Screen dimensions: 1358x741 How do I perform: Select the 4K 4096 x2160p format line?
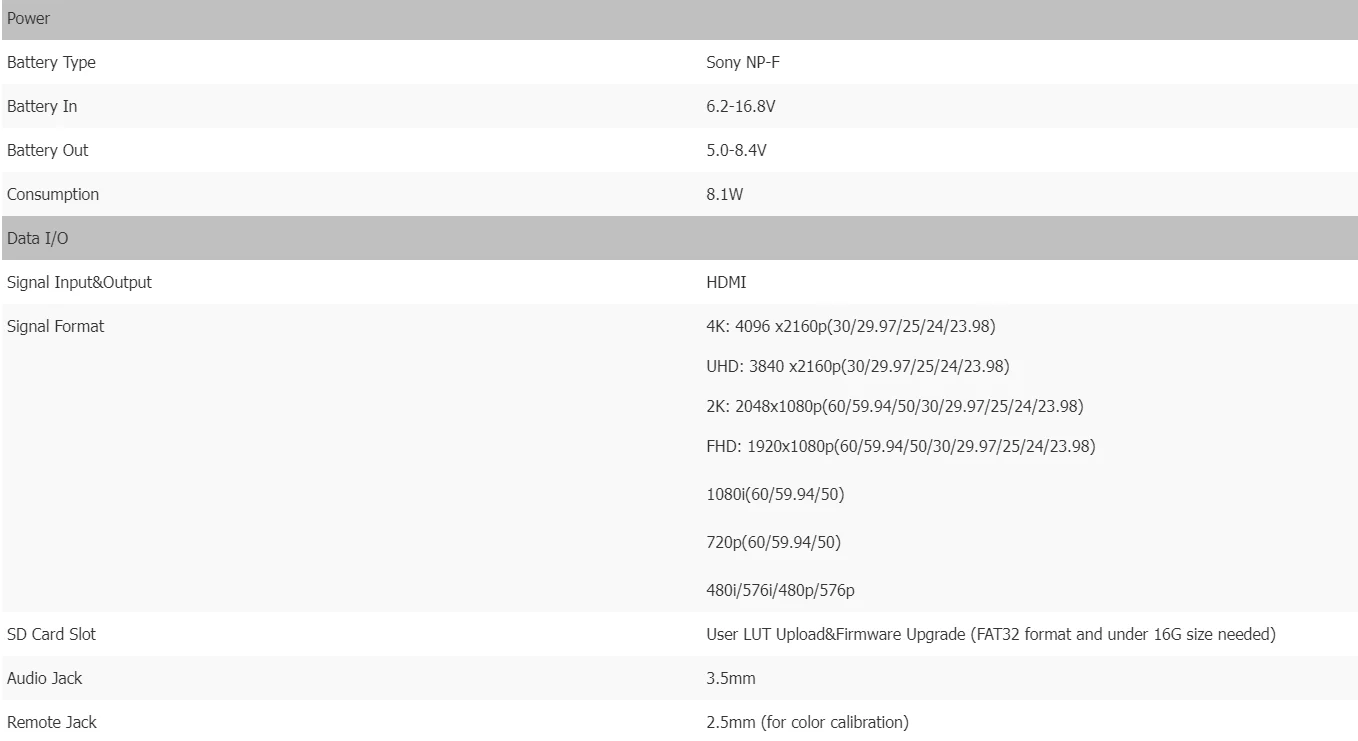[x=851, y=327]
